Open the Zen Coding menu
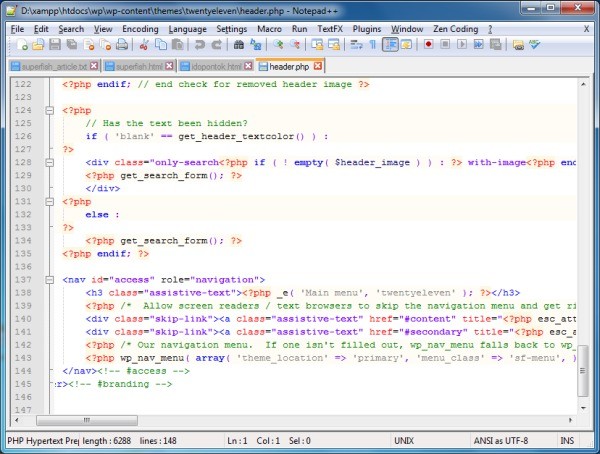 [455, 29]
